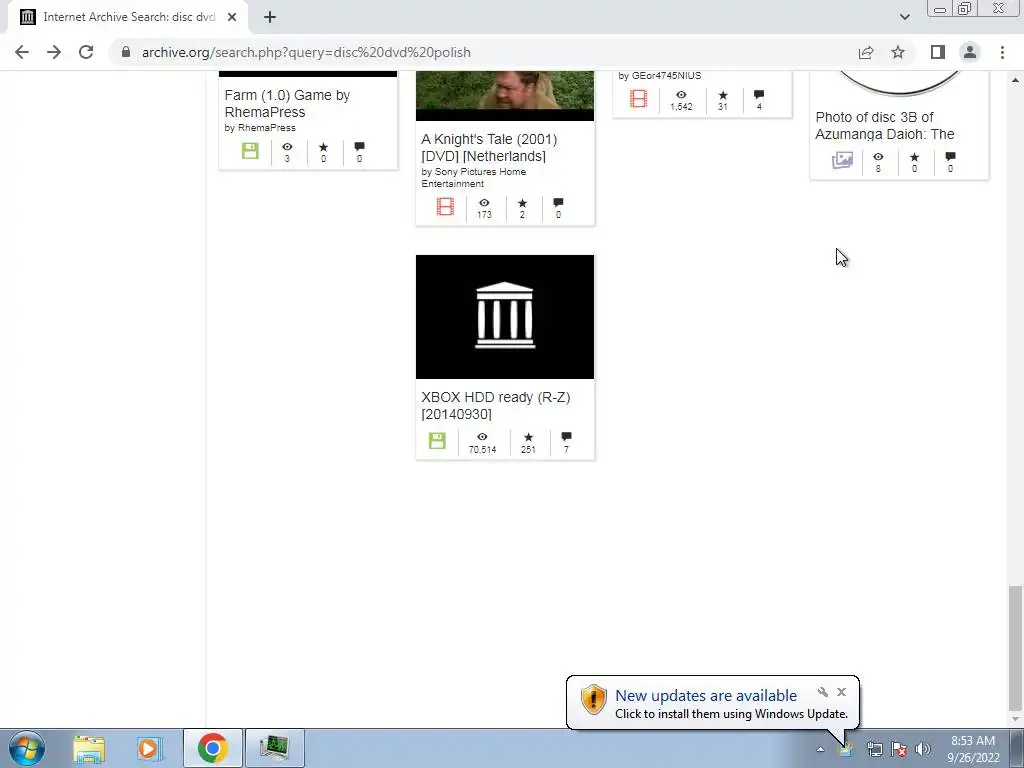Close the Windows Update notification balloon
This screenshot has height=768, width=1024.
pos(841,692)
